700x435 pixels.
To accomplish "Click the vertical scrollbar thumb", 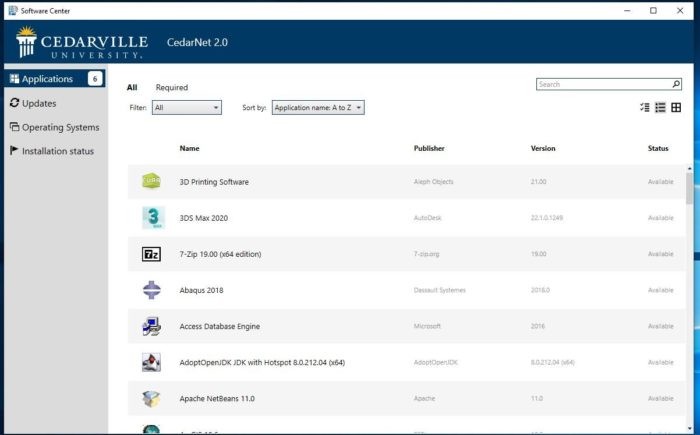I will (x=690, y=188).
